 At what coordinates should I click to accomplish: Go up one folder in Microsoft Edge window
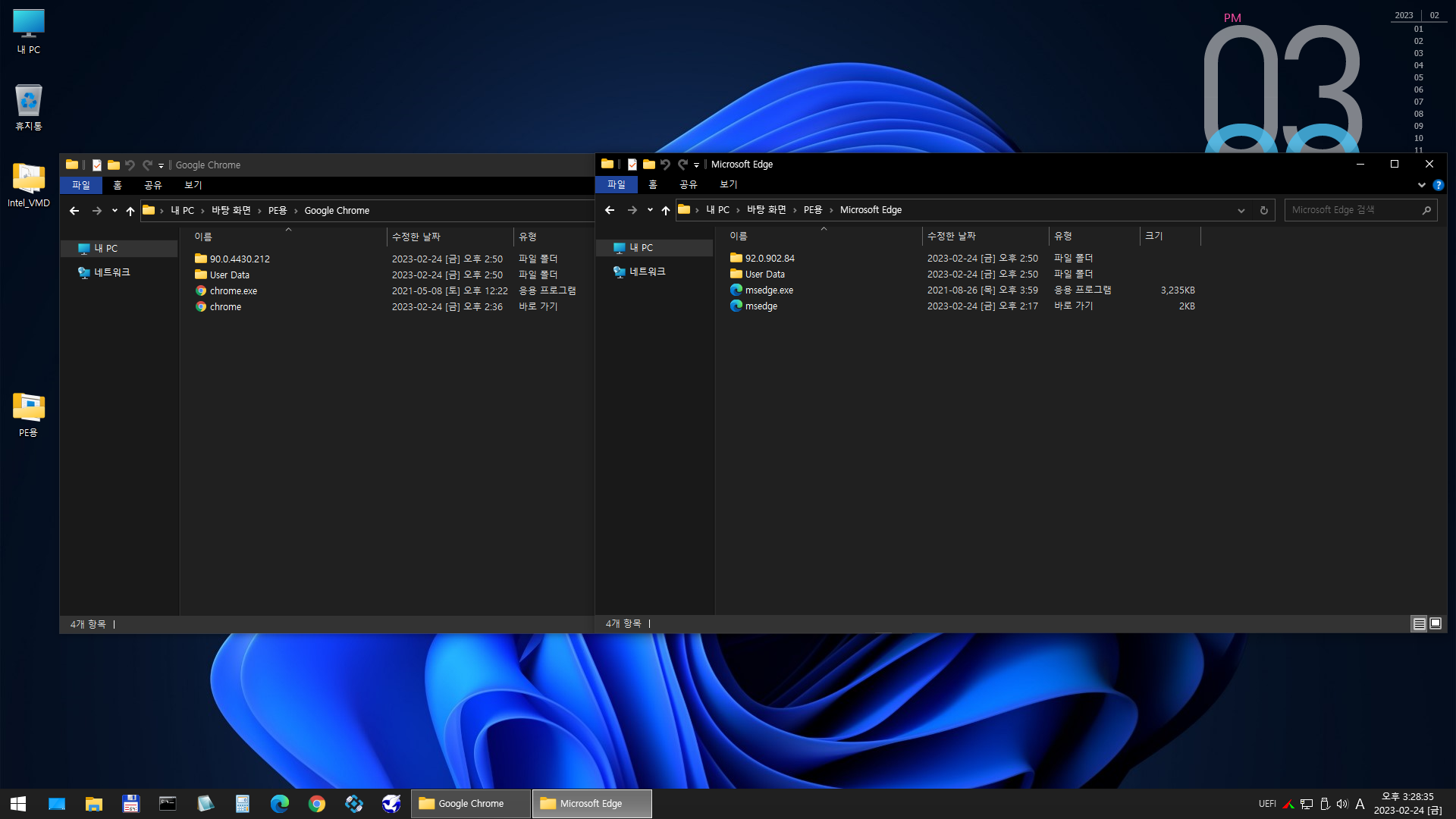point(666,210)
